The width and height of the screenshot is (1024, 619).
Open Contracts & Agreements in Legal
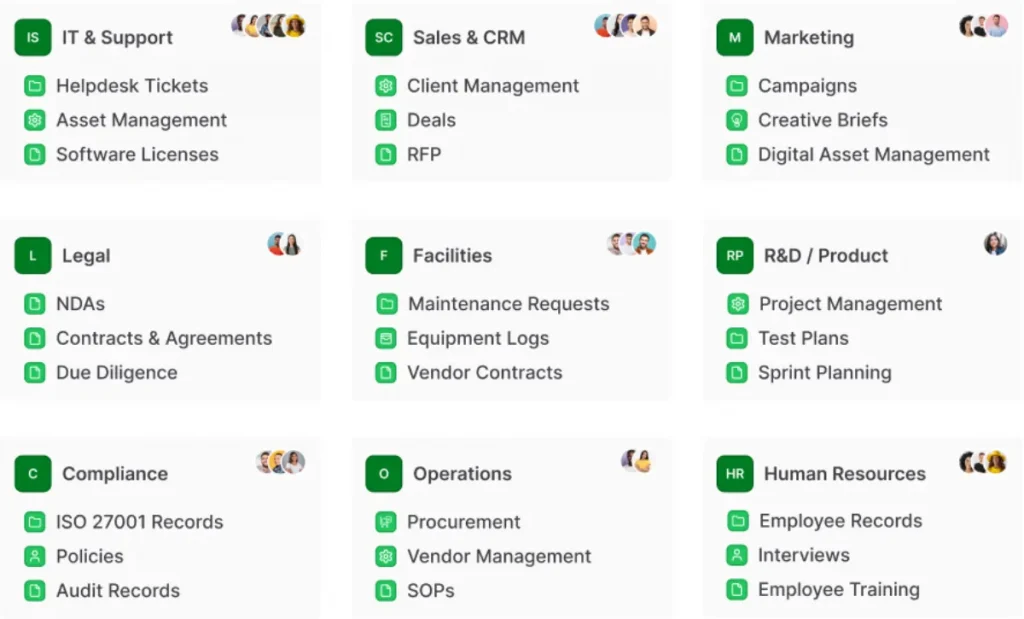pyautogui.click(x=163, y=338)
